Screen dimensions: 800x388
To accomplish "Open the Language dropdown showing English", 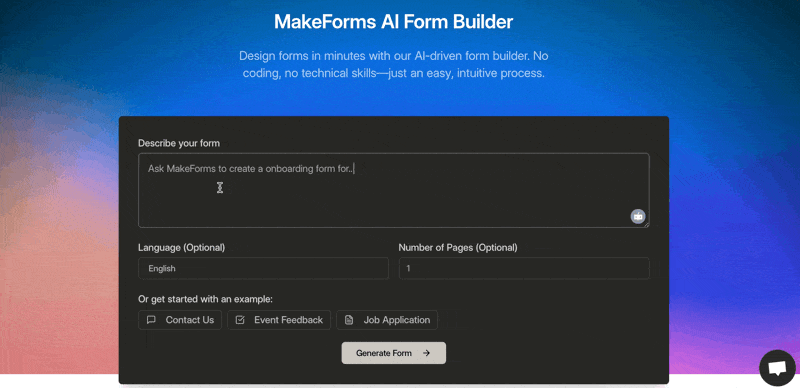I will click(263, 268).
